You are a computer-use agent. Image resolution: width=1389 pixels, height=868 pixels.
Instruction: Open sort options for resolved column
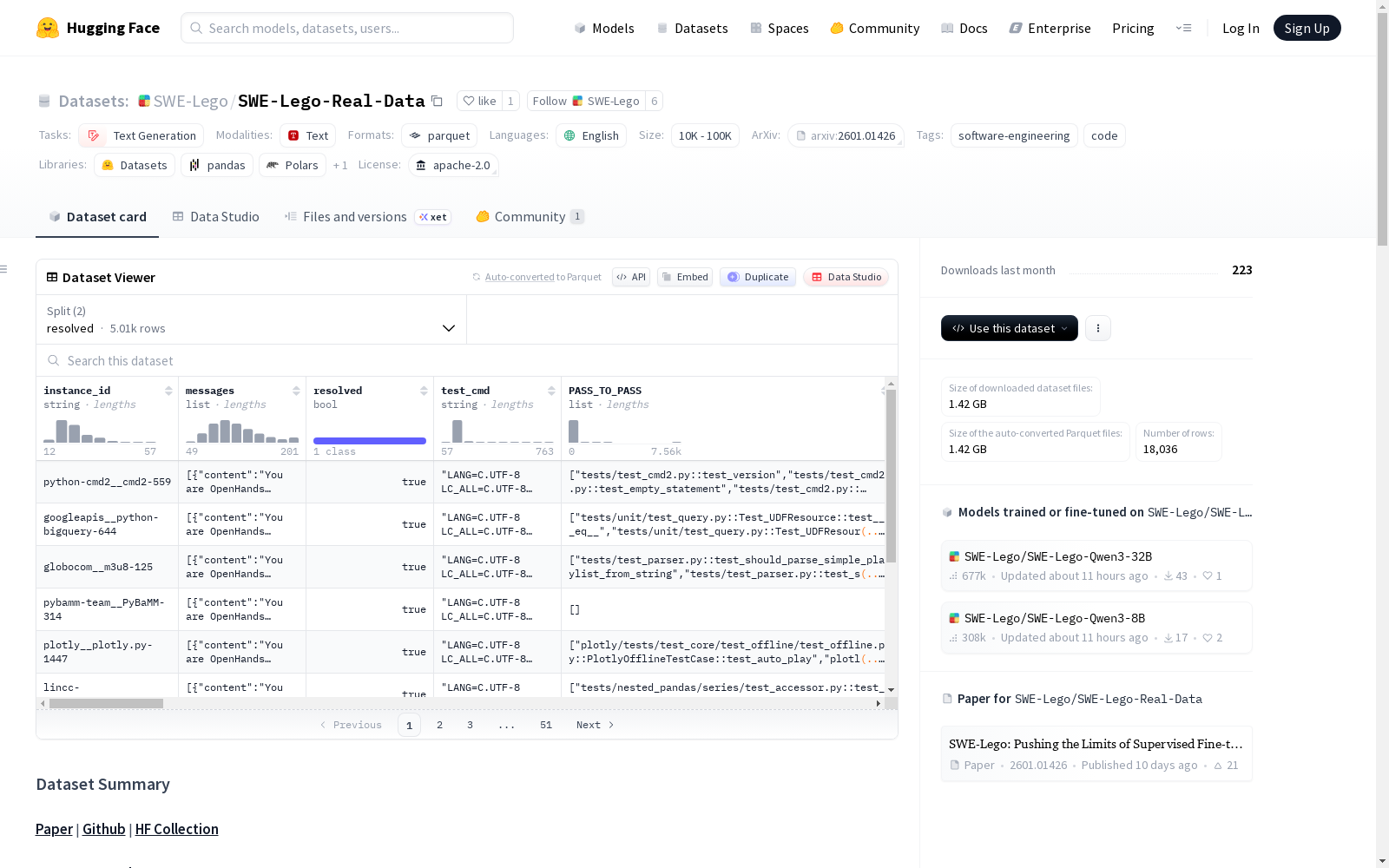coord(424,391)
